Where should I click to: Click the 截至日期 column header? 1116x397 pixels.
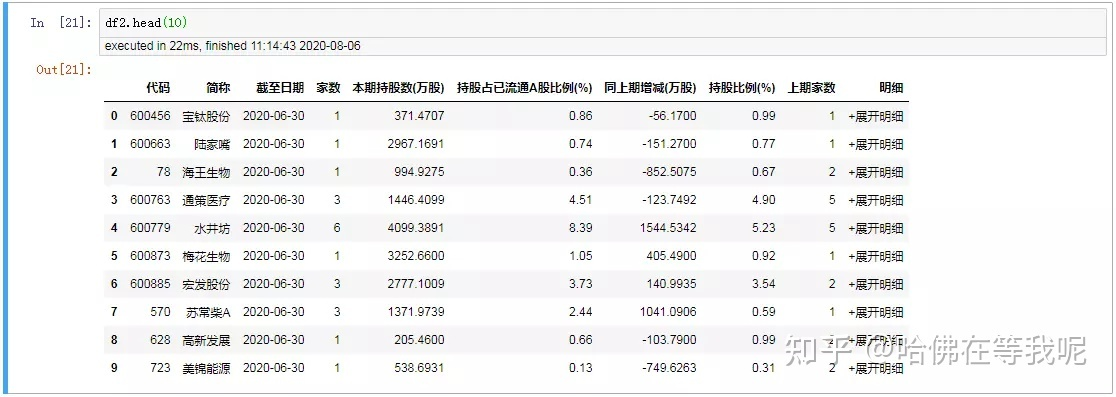280,88
